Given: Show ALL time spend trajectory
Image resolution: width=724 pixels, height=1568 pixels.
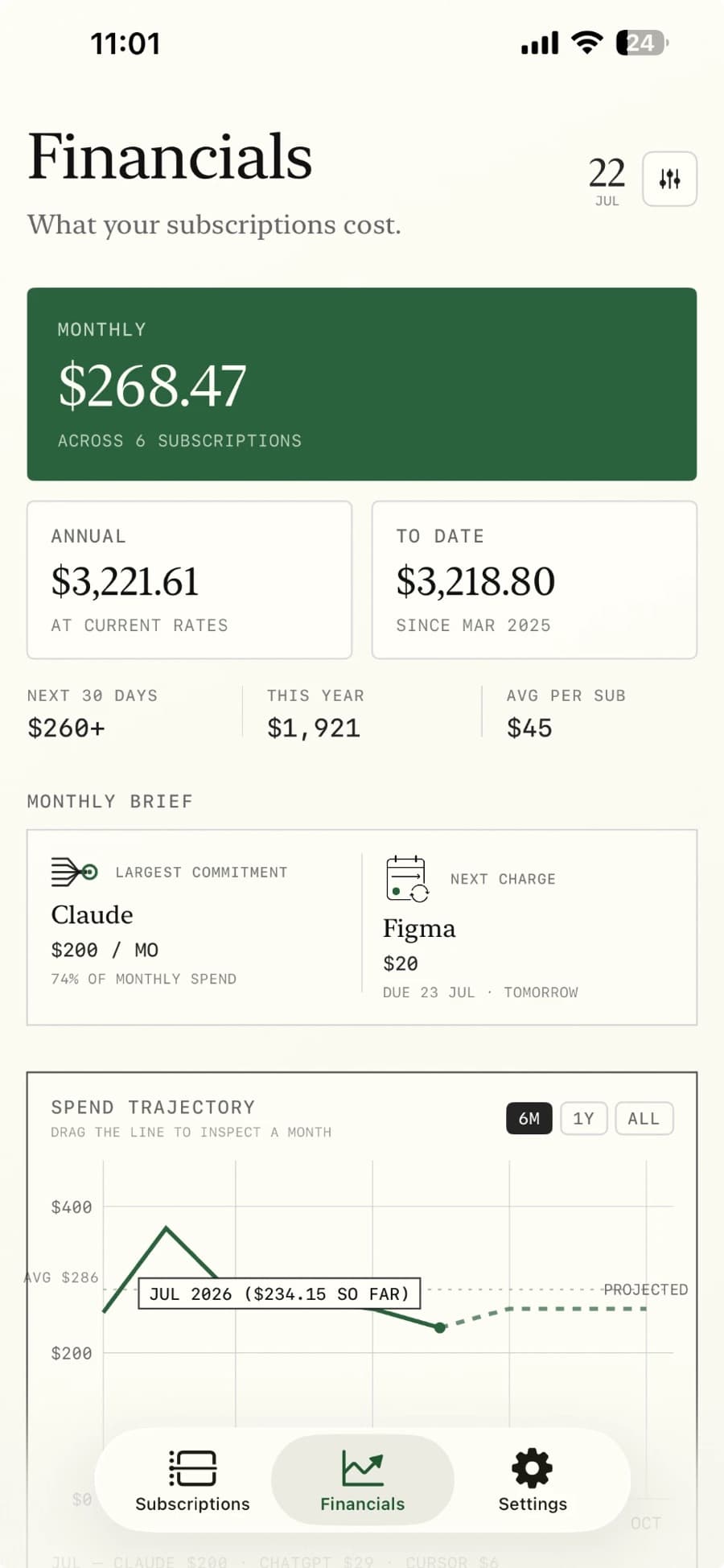Looking at the screenshot, I should [644, 1118].
